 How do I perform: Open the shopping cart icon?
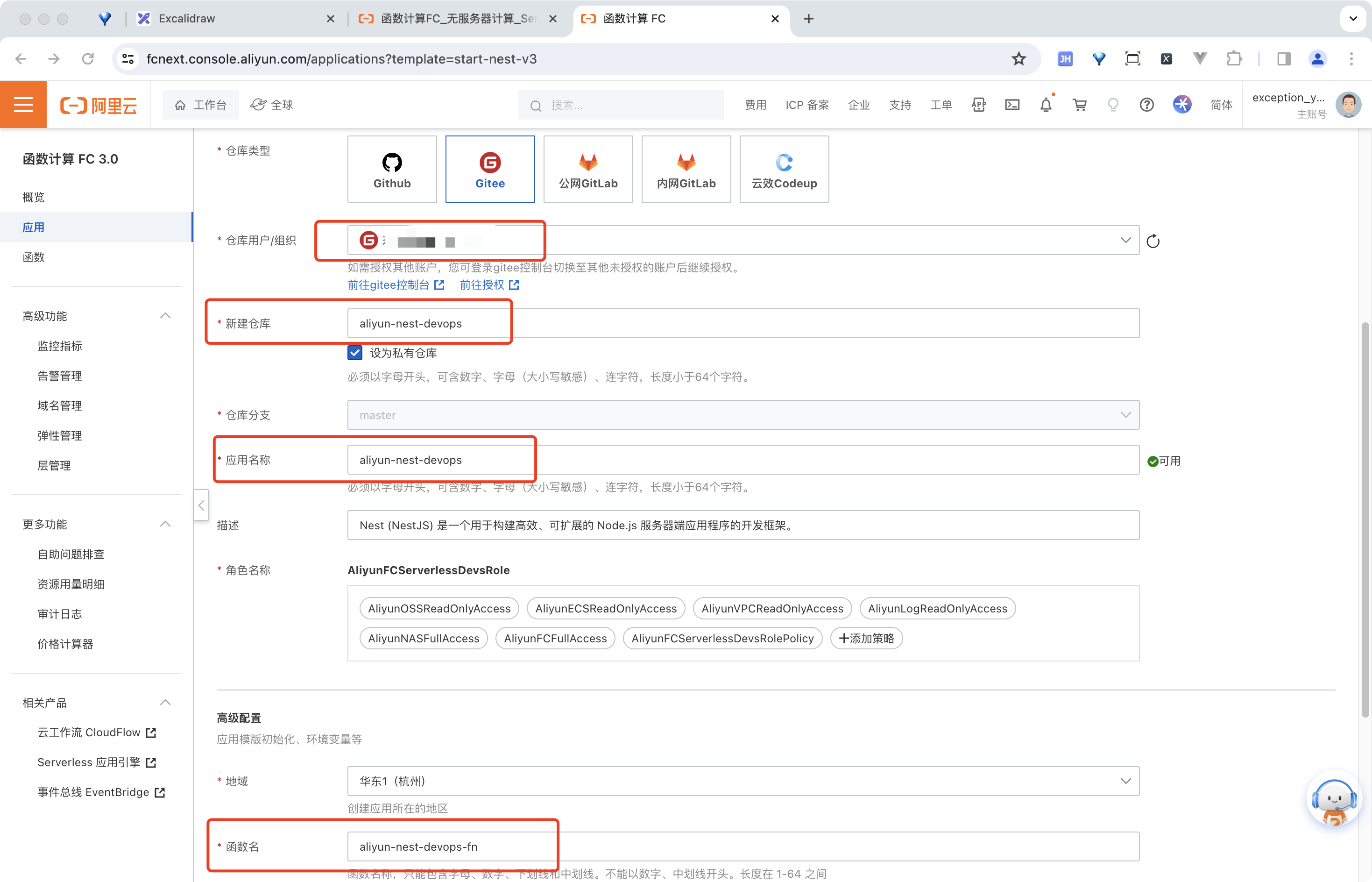[1080, 105]
